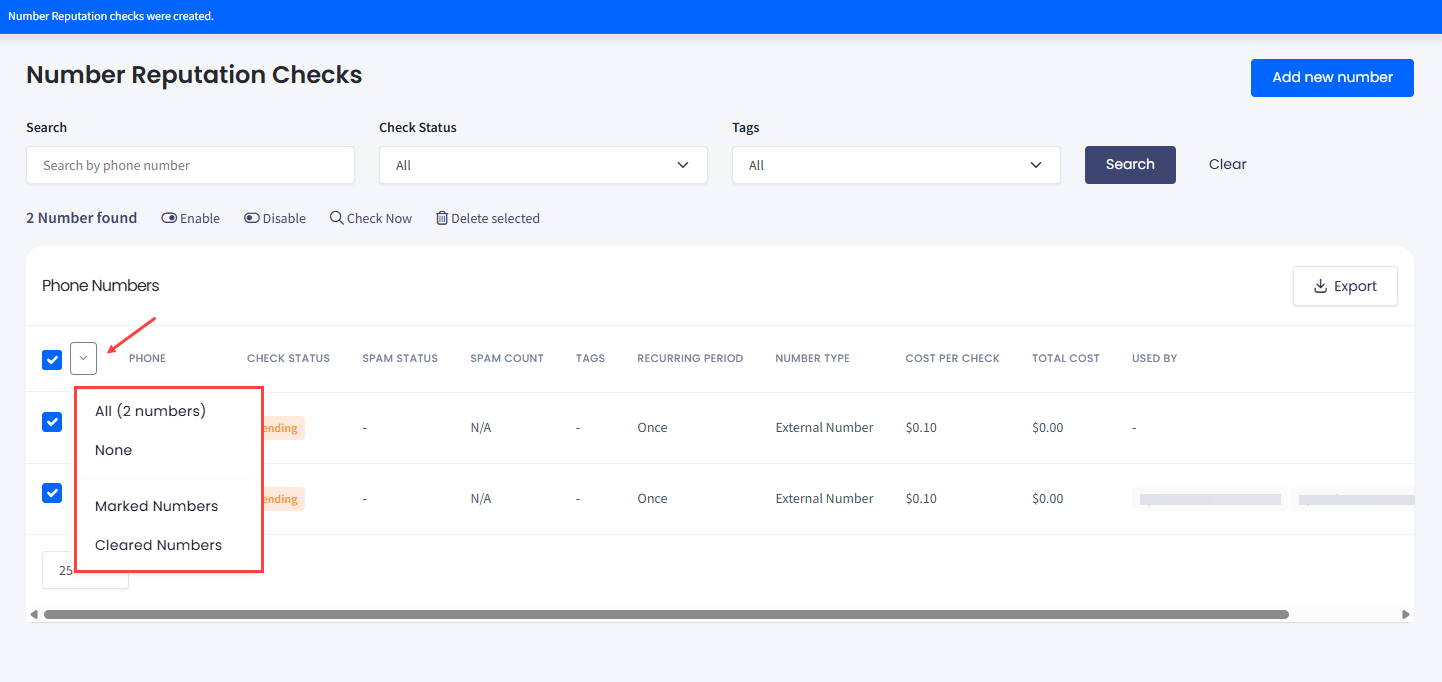Open the Check Status dropdown
Viewport: 1442px width, 682px height.
click(x=543, y=165)
